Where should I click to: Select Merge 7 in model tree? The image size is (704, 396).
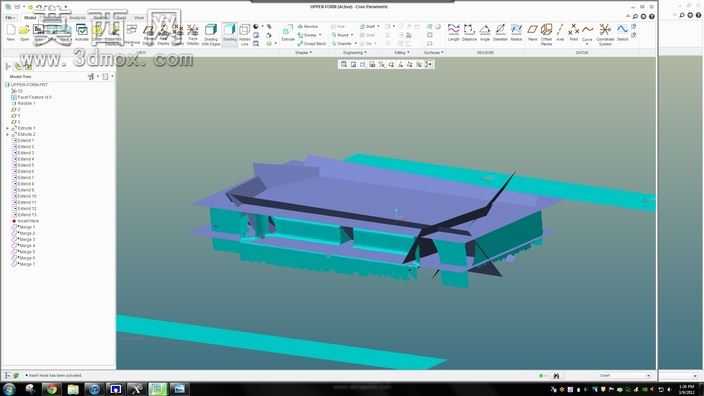point(26,264)
